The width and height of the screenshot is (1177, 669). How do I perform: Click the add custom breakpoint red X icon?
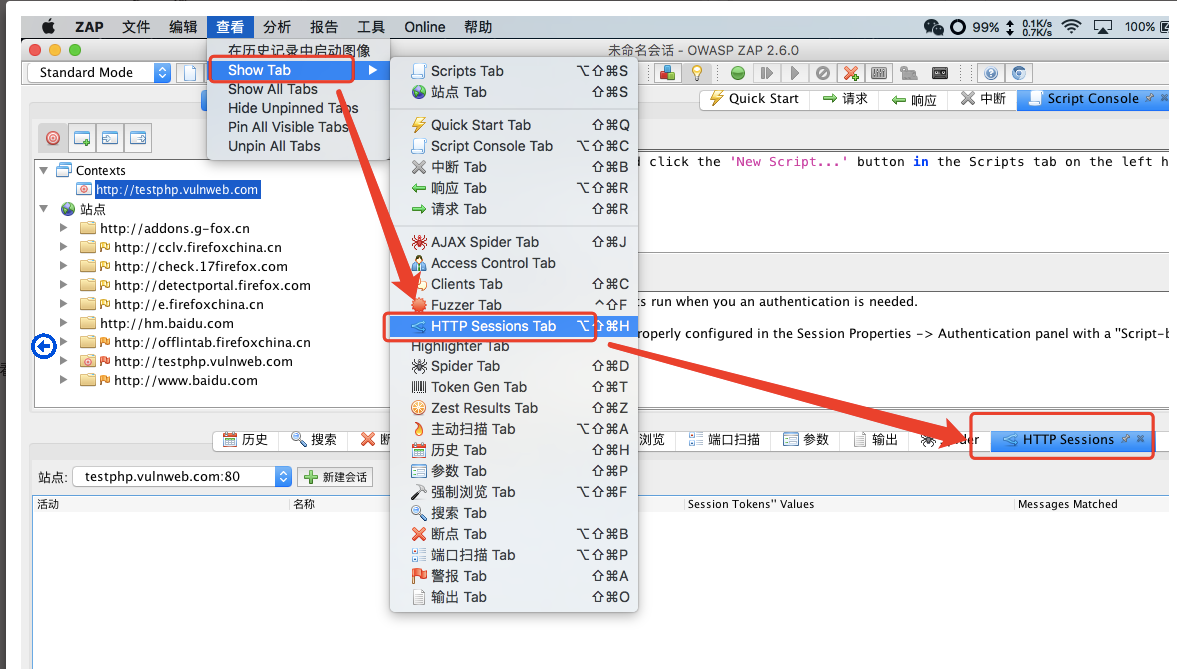850,73
